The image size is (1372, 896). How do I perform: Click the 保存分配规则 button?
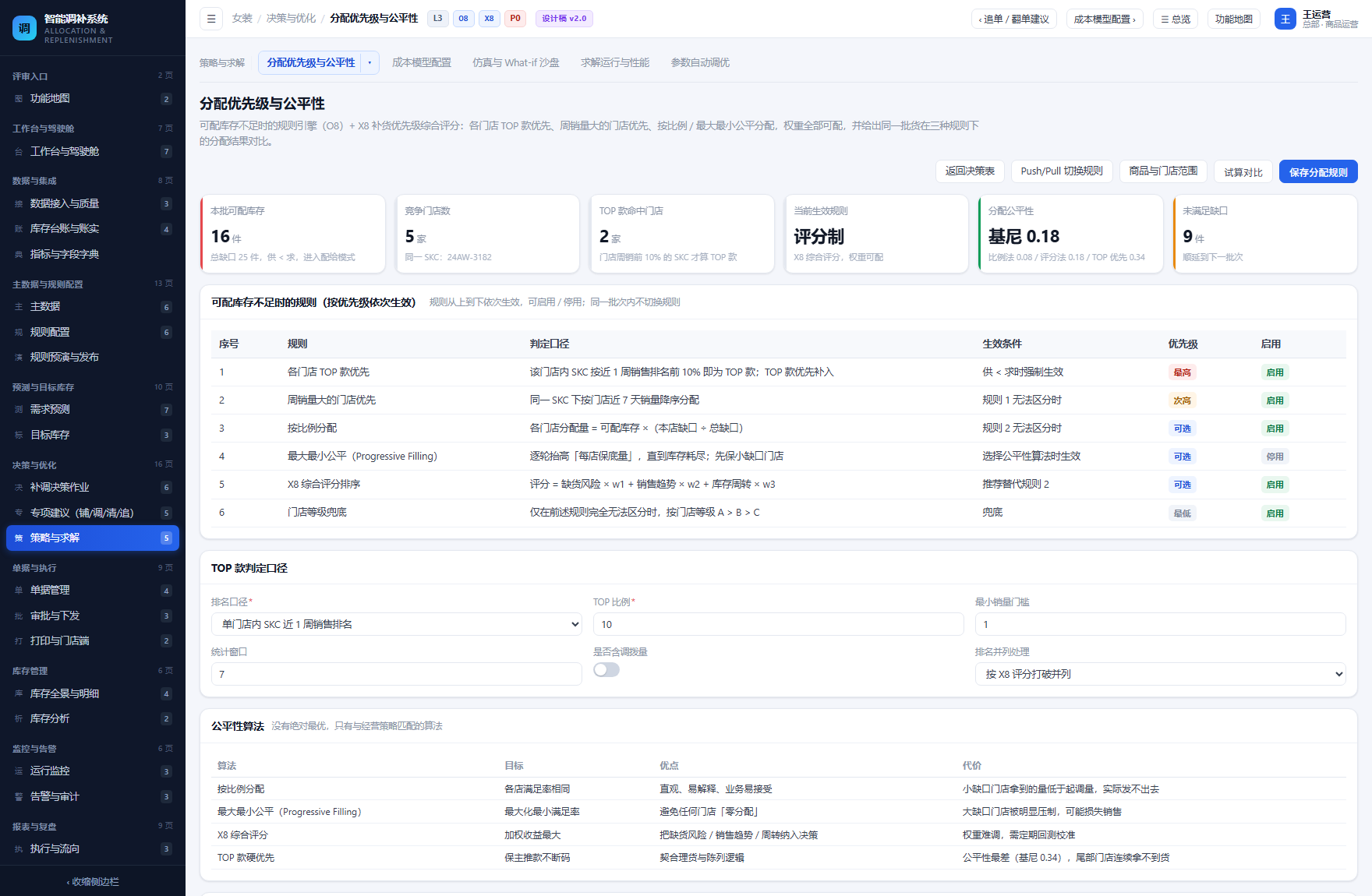pos(1318,171)
